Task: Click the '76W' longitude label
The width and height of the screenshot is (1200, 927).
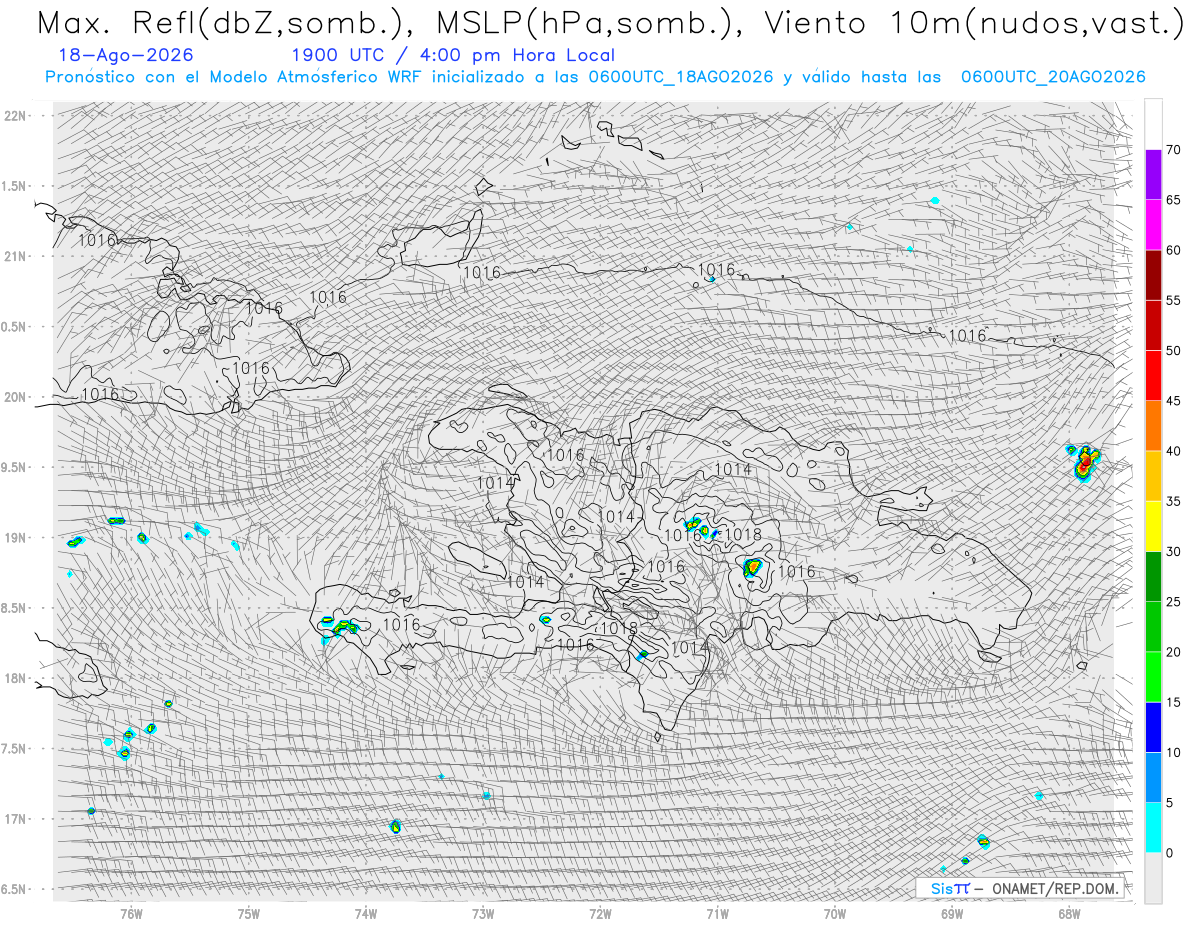Action: click(x=132, y=912)
